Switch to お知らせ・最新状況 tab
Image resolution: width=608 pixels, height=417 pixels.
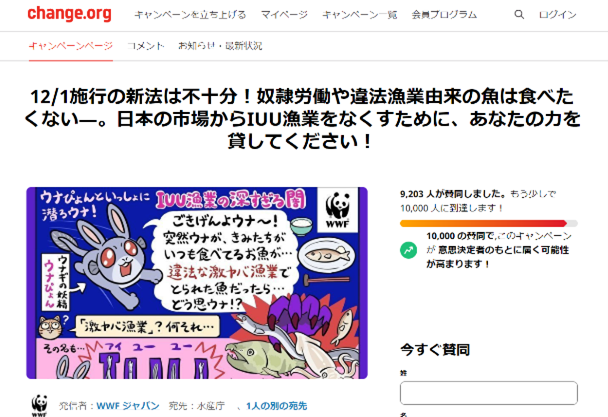[x=220, y=46]
